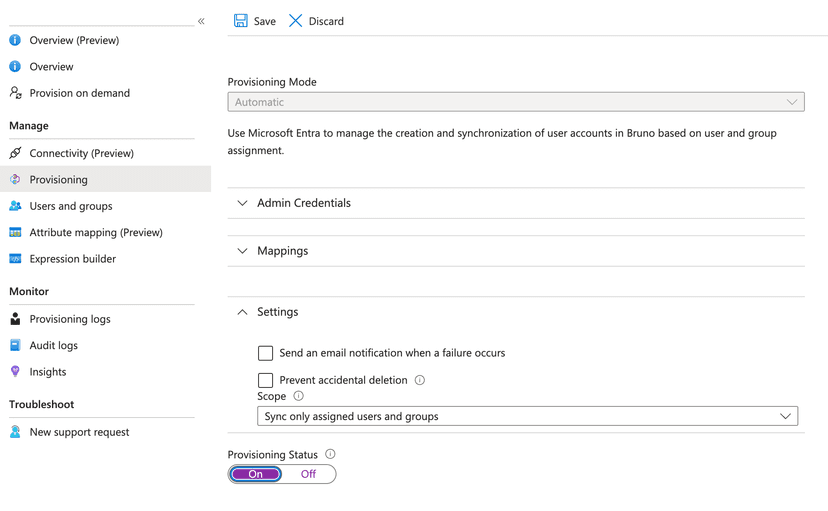This screenshot has height=511, width=828.
Task: Open the Provisioning Mode dropdown
Action: (516, 102)
